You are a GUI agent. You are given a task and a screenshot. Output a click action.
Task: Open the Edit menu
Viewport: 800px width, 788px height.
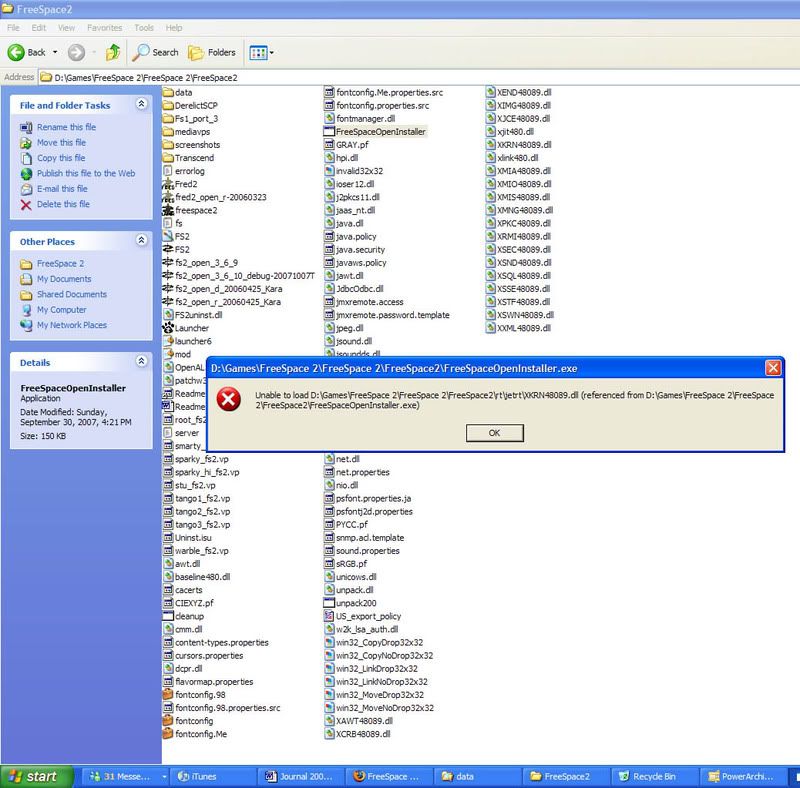(39, 28)
